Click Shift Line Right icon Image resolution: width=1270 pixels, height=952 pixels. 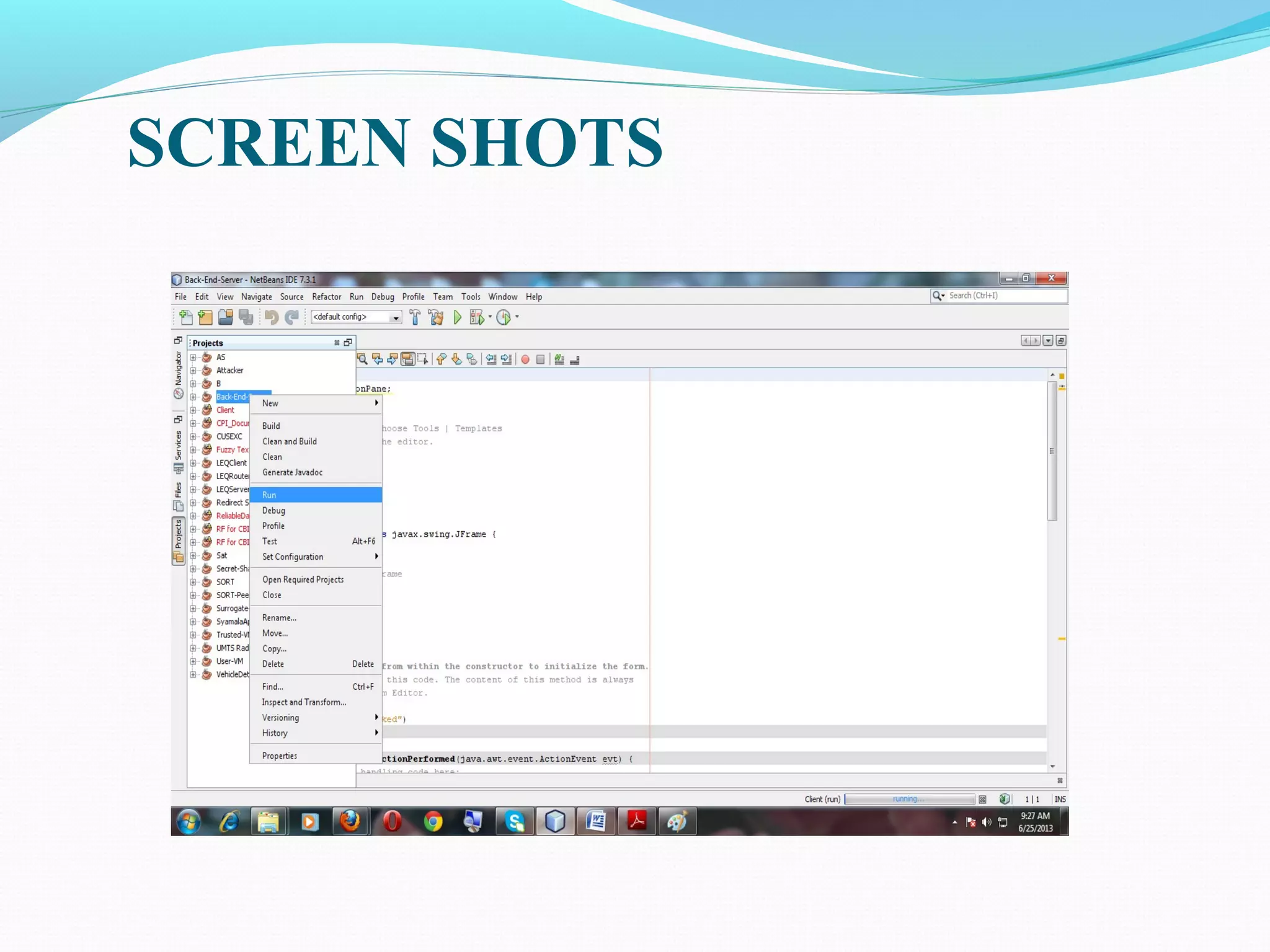coord(506,359)
